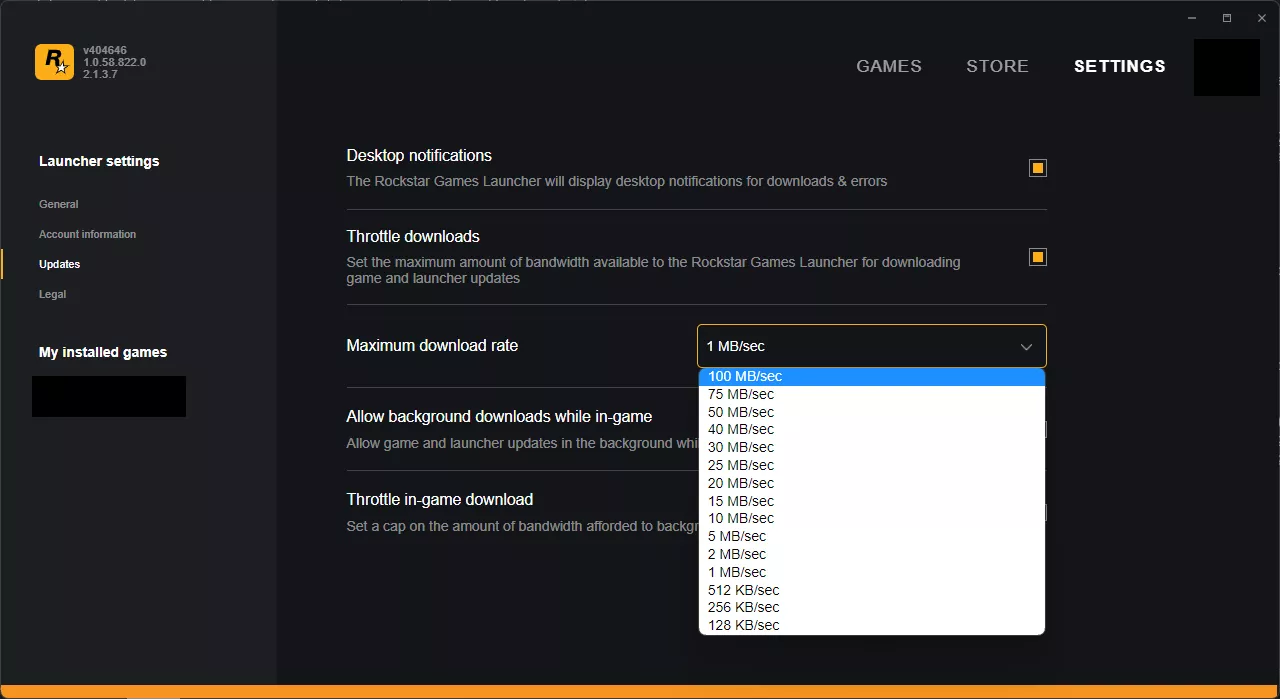The image size is (1280, 699).
Task: Click the SETTINGS tab
Action: click(x=1119, y=66)
